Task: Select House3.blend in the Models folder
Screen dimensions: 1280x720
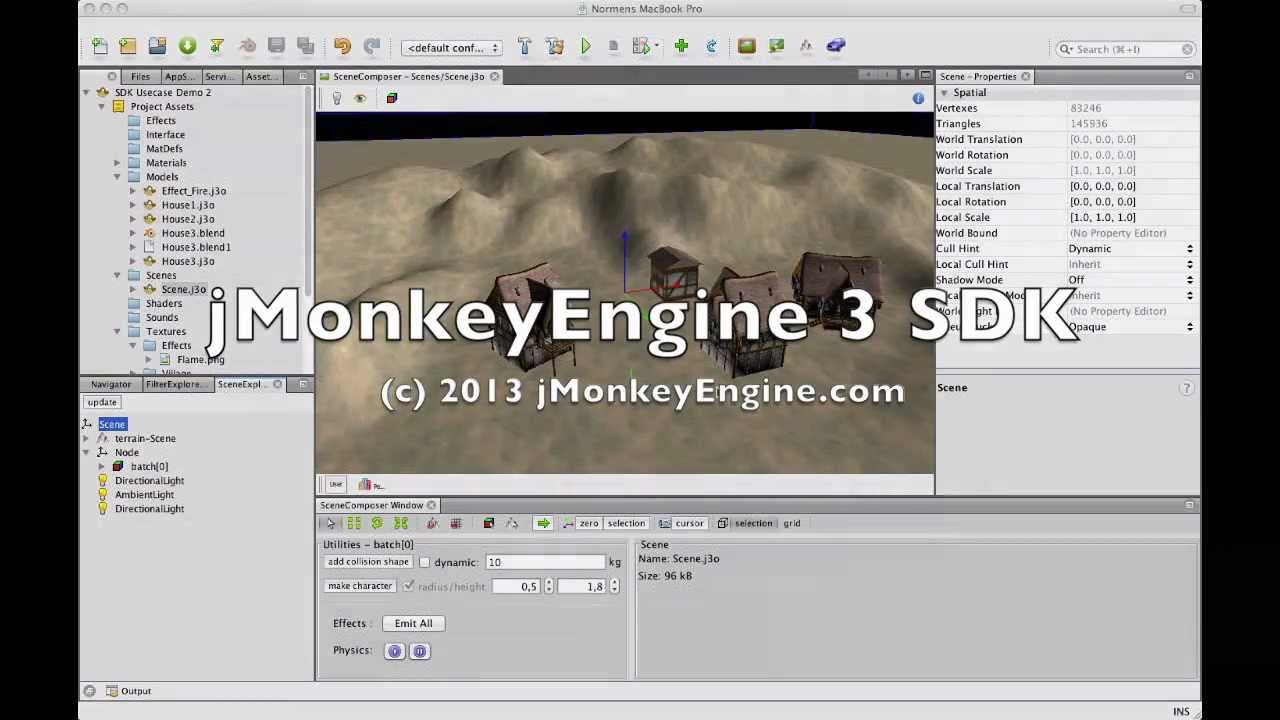Action: coord(193,233)
